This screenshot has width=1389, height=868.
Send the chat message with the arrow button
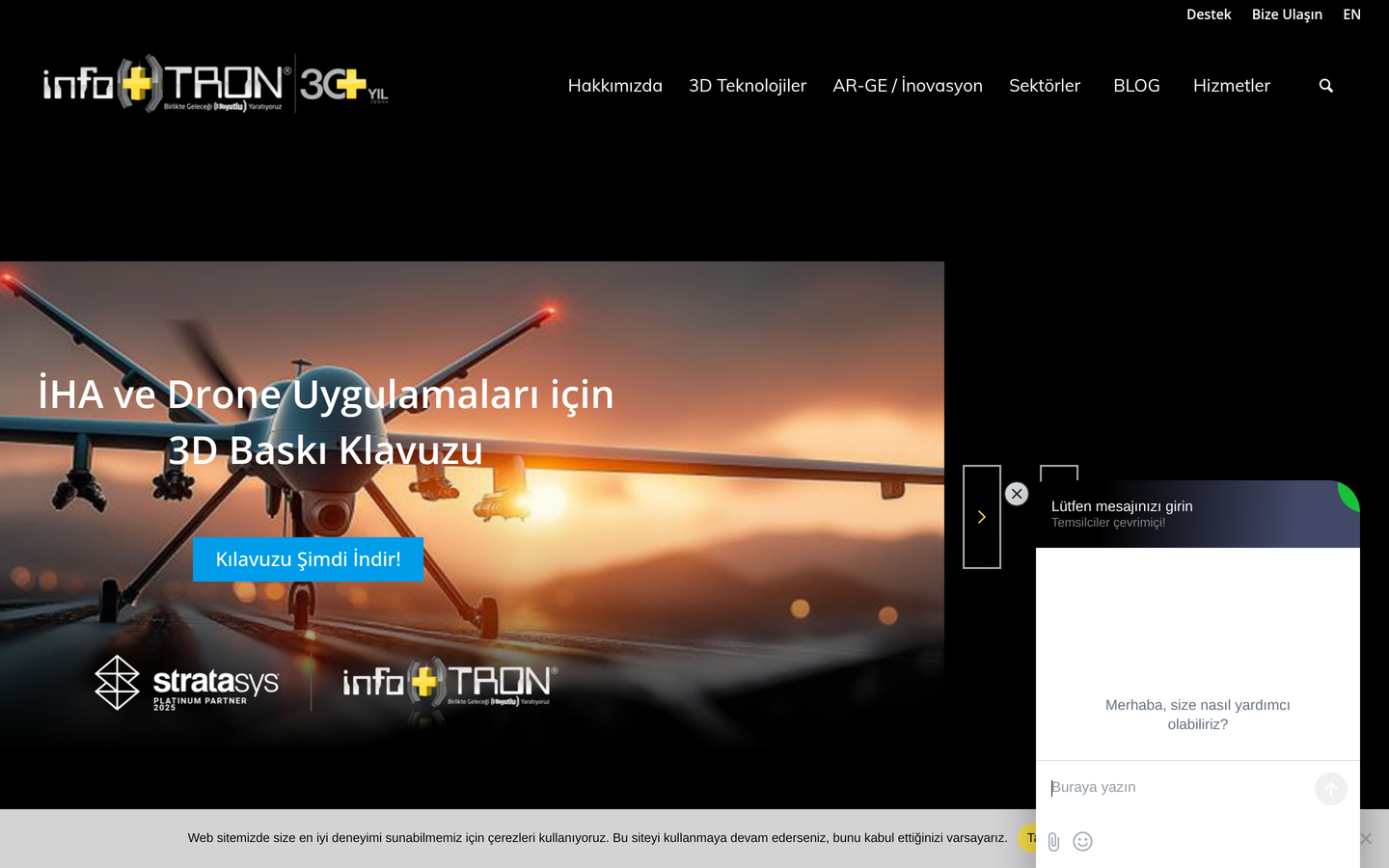(x=1331, y=789)
